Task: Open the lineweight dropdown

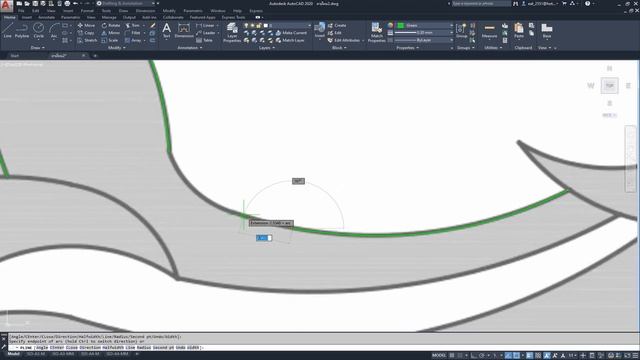Action: (424, 33)
